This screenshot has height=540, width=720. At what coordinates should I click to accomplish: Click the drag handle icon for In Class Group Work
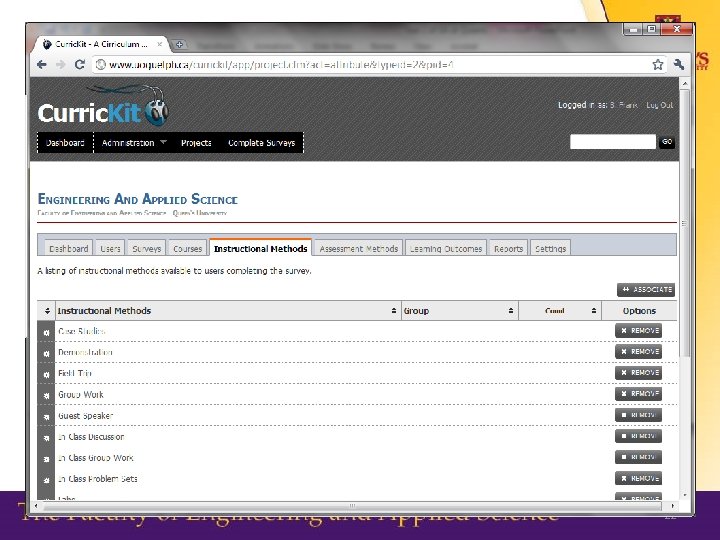[x=46, y=459]
